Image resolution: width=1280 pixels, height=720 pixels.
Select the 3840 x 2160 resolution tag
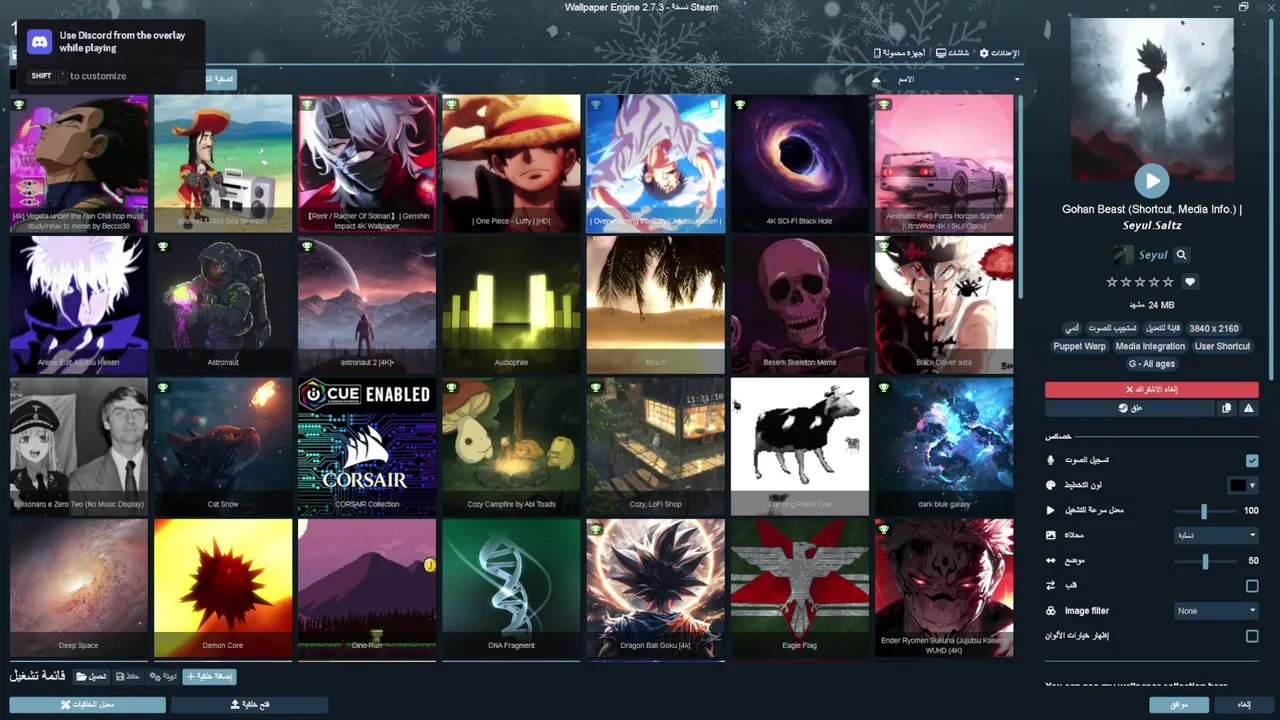point(1214,328)
